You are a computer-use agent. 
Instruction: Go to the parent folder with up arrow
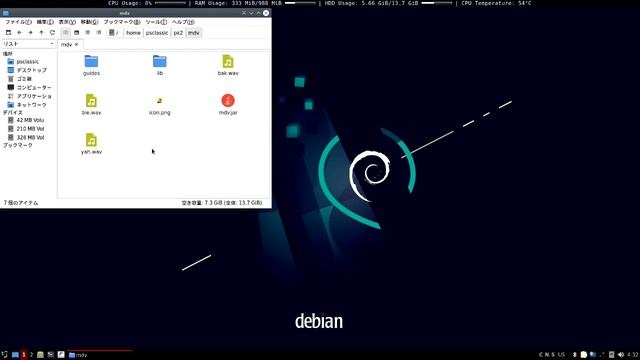[41, 33]
